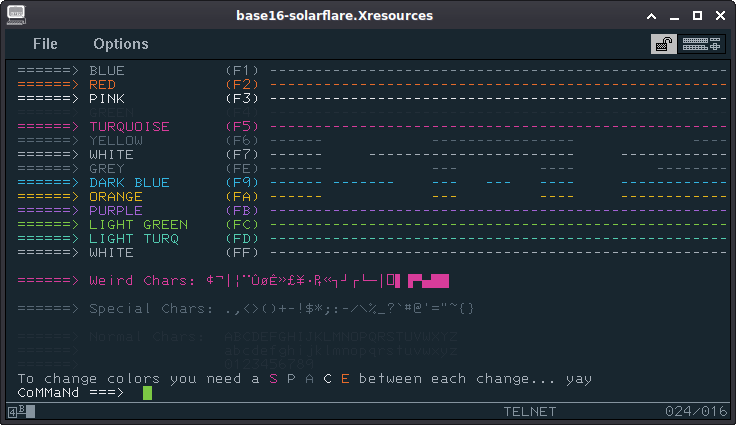The height and width of the screenshot is (425, 736).
Task: Show the on-screen keypad icon
Action: [701, 44]
